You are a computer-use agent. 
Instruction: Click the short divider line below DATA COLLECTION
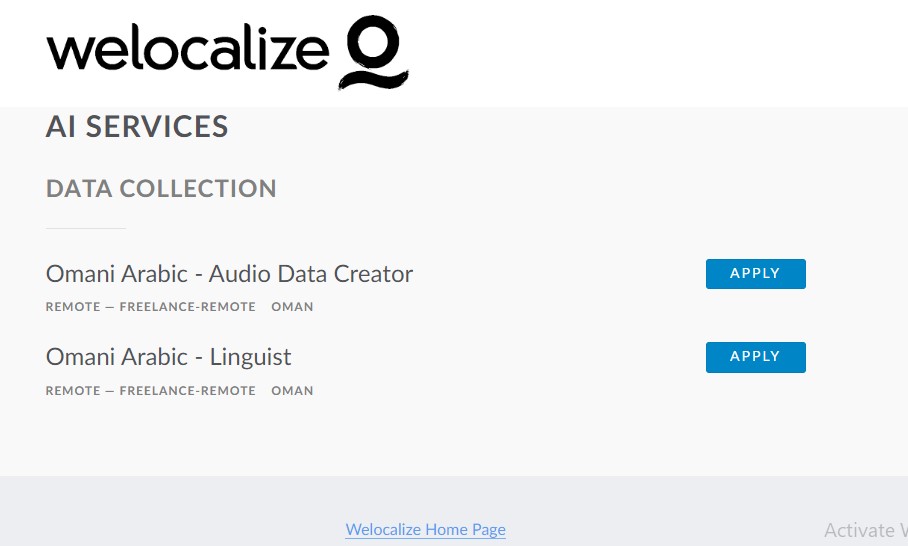point(86,228)
